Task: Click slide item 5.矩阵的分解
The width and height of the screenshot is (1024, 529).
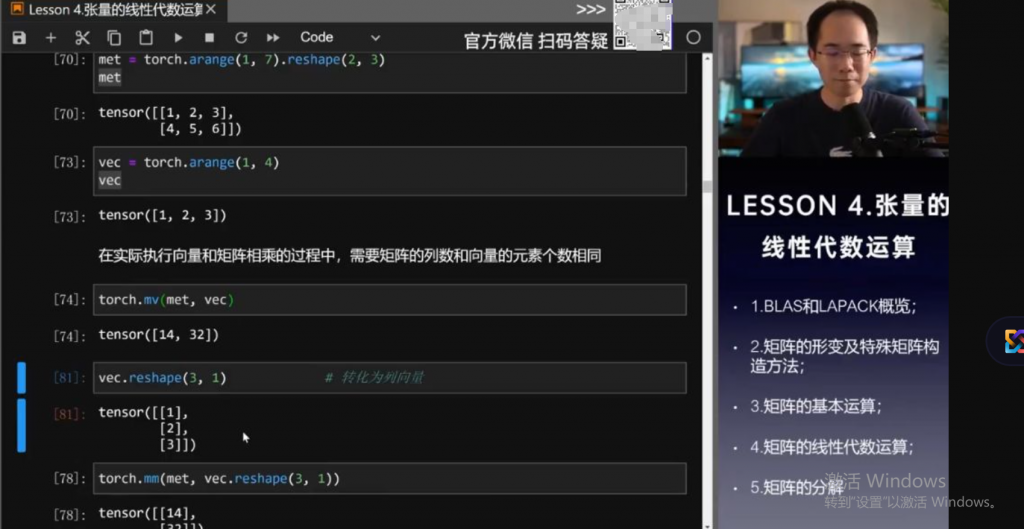Action: pos(797,488)
